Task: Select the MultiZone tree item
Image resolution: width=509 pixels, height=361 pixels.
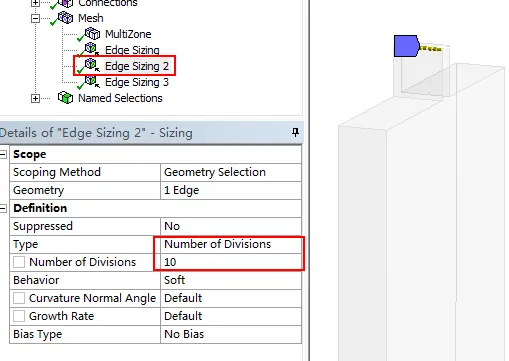Action: tap(128, 34)
